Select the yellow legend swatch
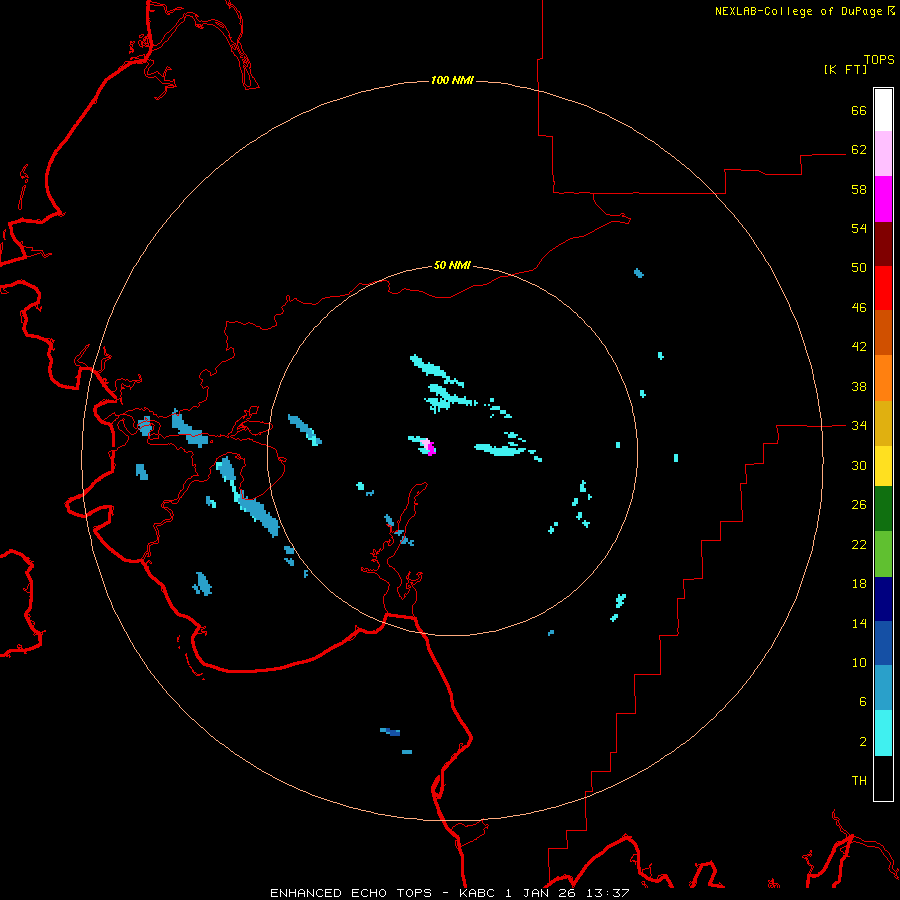The width and height of the screenshot is (900, 900). (883, 466)
